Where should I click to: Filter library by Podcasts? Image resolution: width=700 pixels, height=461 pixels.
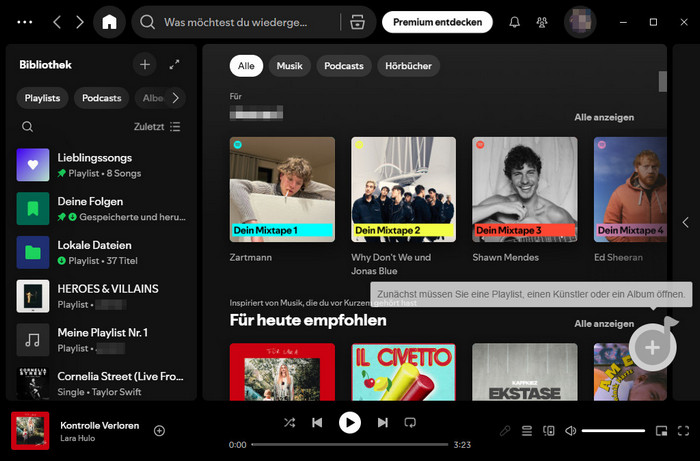coord(101,98)
